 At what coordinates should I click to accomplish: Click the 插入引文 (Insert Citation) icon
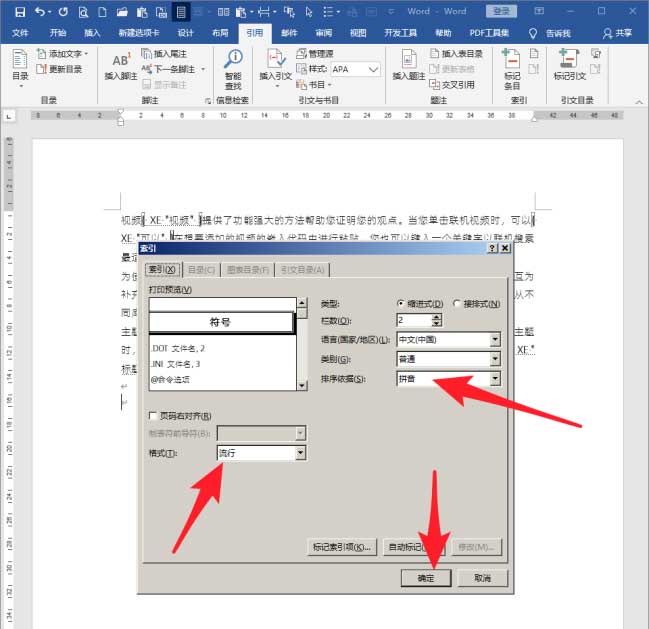(275, 63)
